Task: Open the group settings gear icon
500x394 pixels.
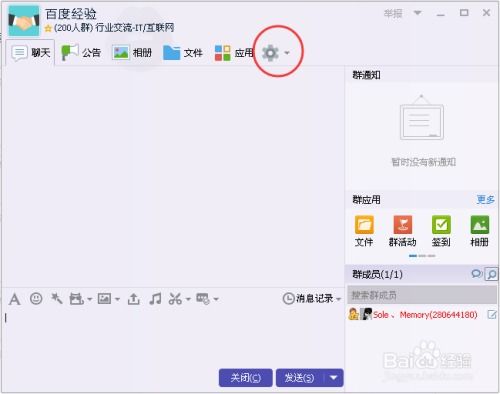Action: click(270, 53)
